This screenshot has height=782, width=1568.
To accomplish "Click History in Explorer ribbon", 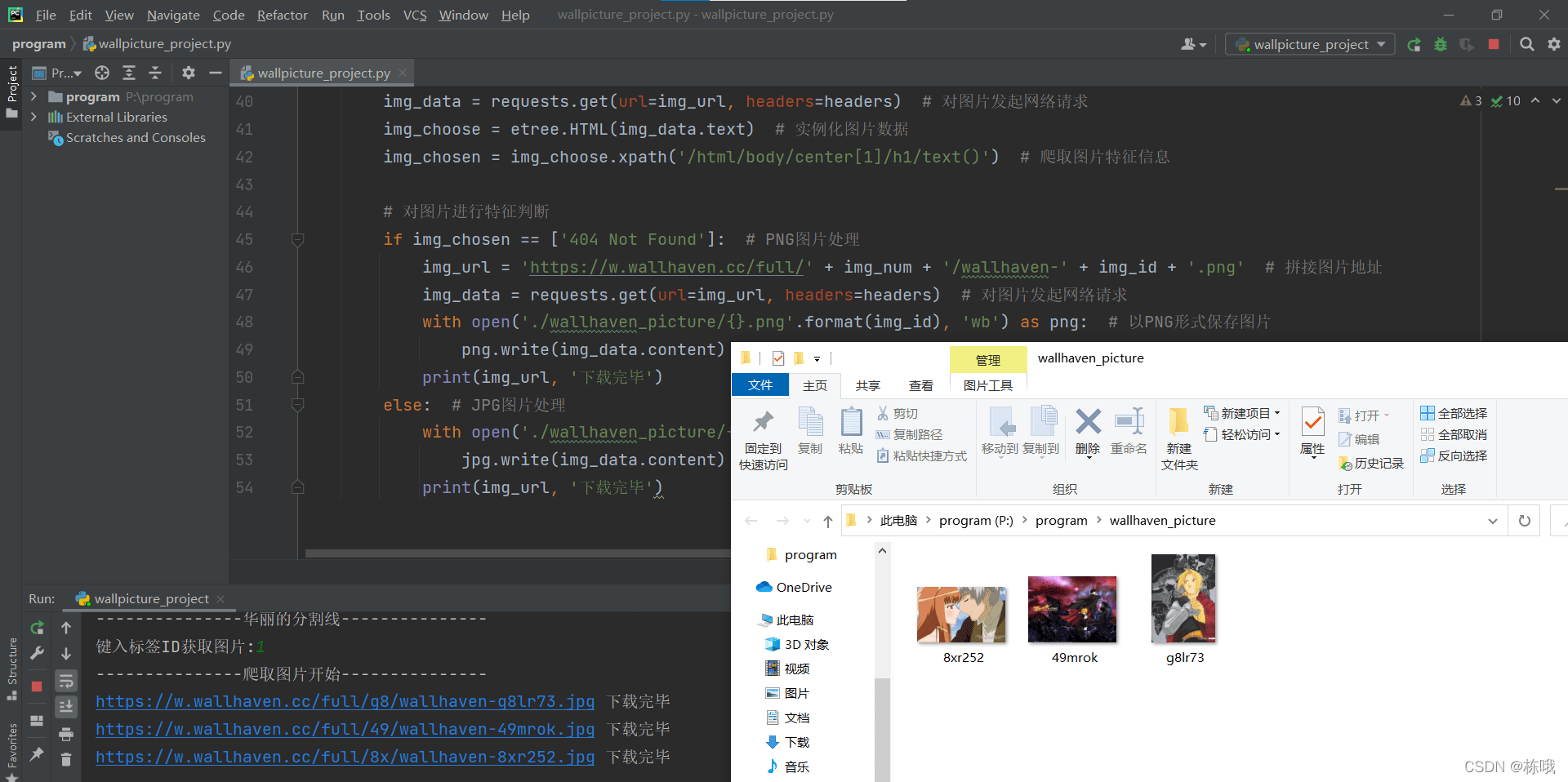I will point(1371,464).
